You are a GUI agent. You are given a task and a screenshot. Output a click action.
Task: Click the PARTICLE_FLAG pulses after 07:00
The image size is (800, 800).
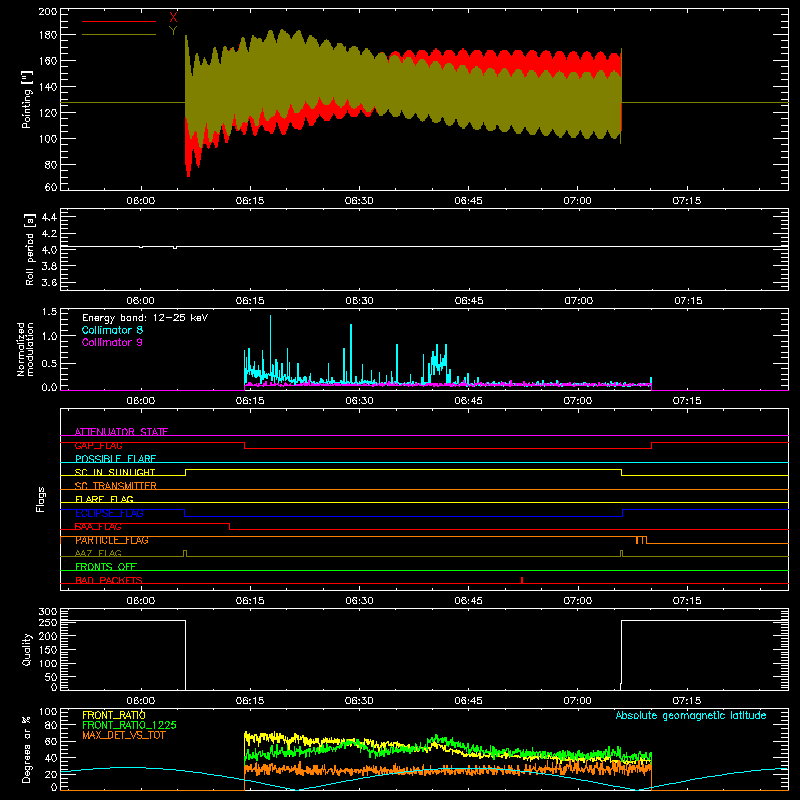pyautogui.click(x=641, y=540)
